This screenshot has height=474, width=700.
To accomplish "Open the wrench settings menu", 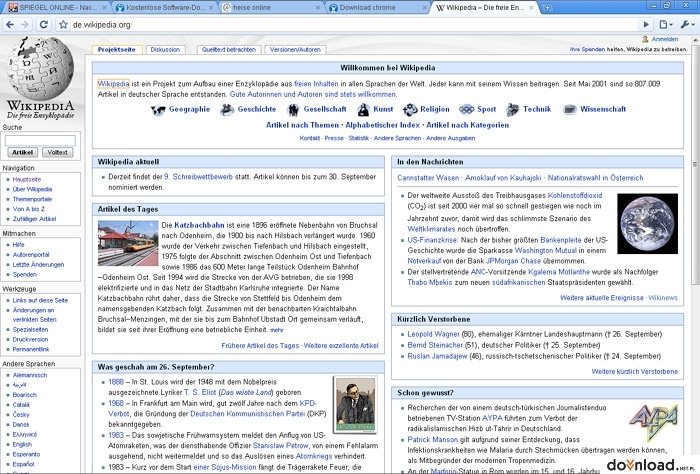I will tap(687, 25).
